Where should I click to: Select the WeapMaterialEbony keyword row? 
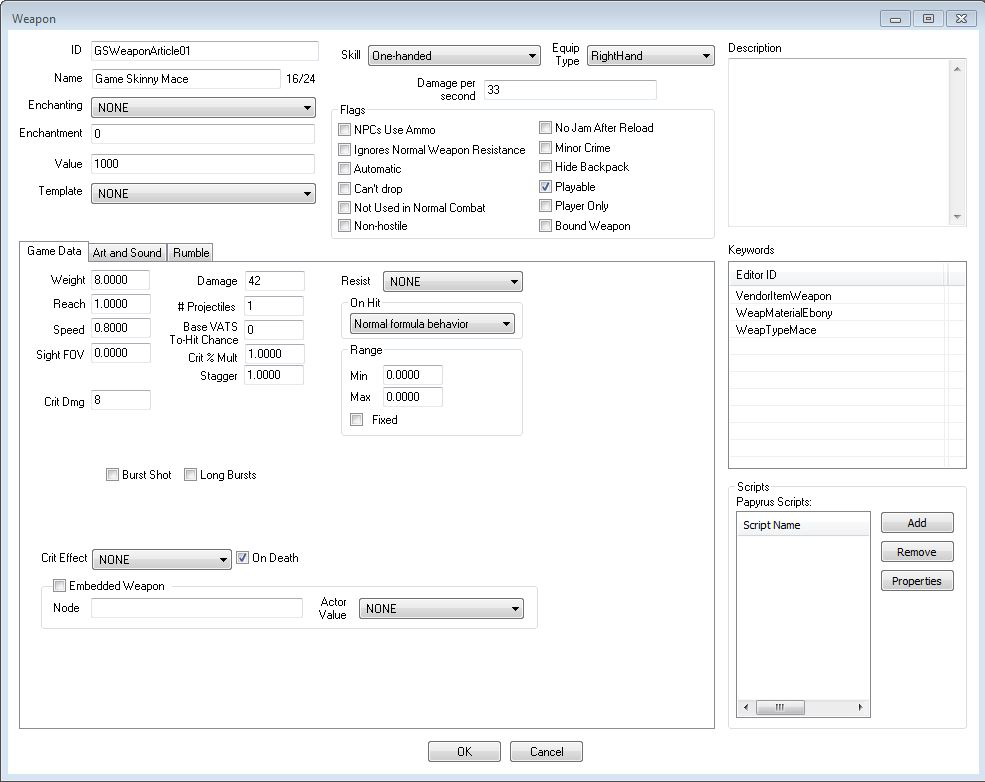coord(840,313)
